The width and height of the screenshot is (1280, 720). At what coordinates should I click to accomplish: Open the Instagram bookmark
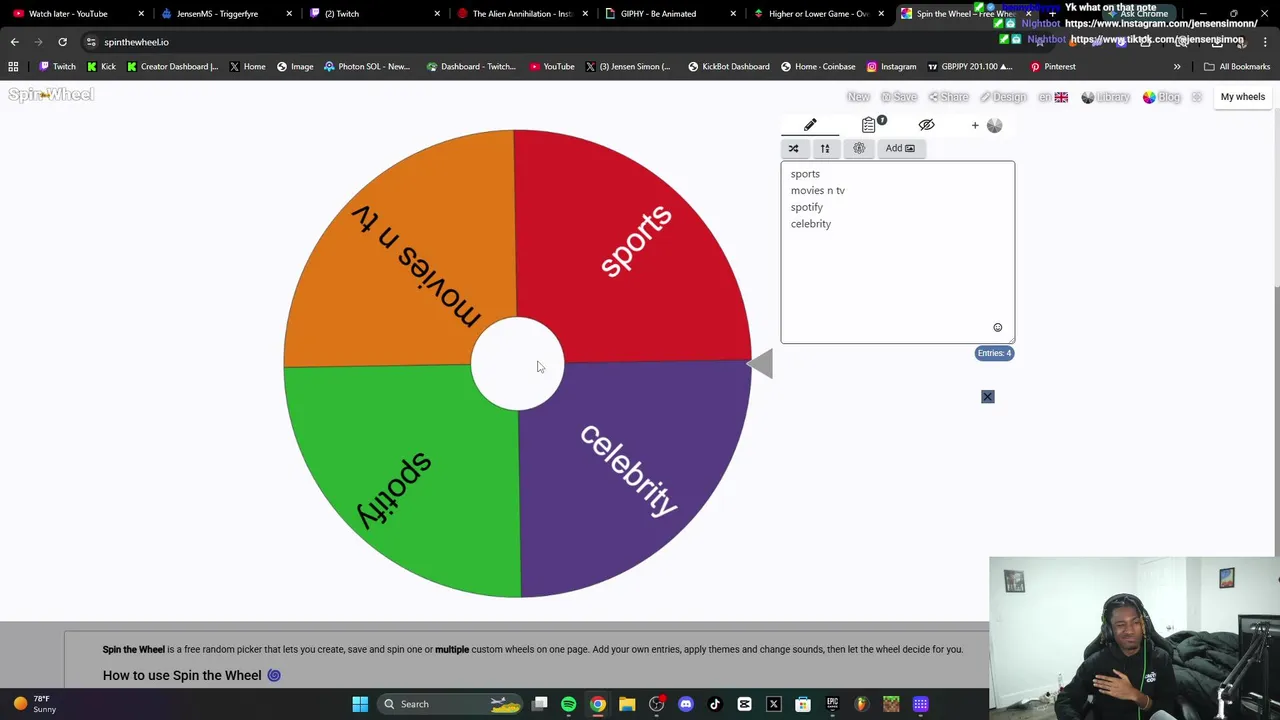pyautogui.click(x=891, y=67)
